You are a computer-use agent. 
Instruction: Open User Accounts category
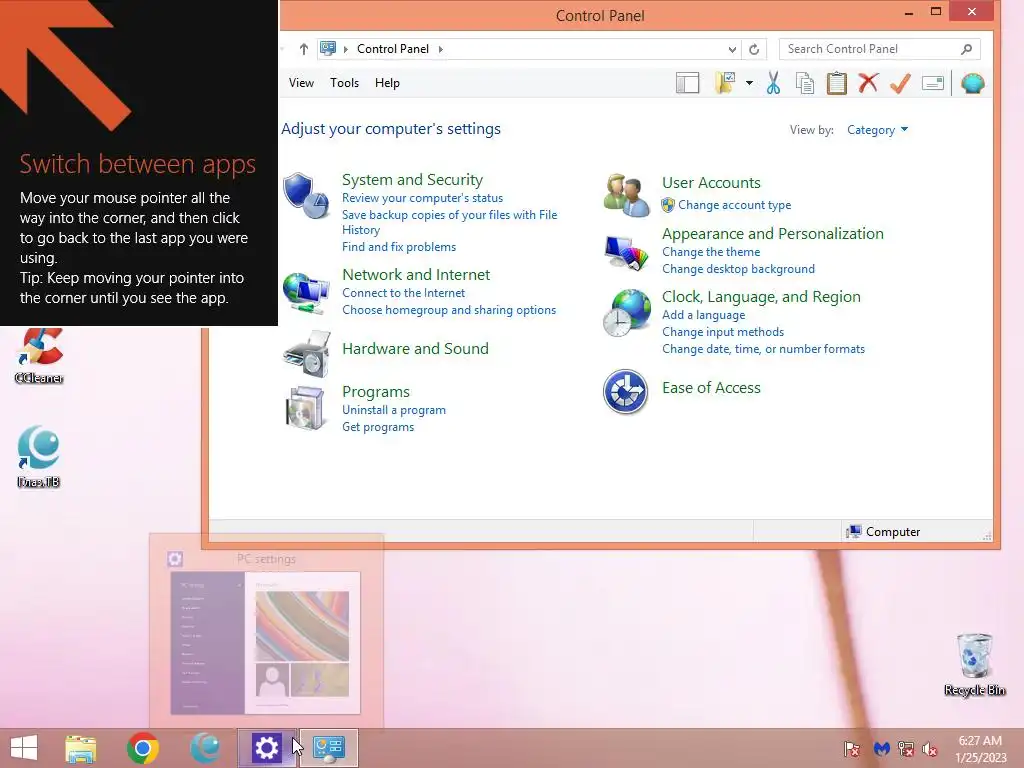pos(711,183)
